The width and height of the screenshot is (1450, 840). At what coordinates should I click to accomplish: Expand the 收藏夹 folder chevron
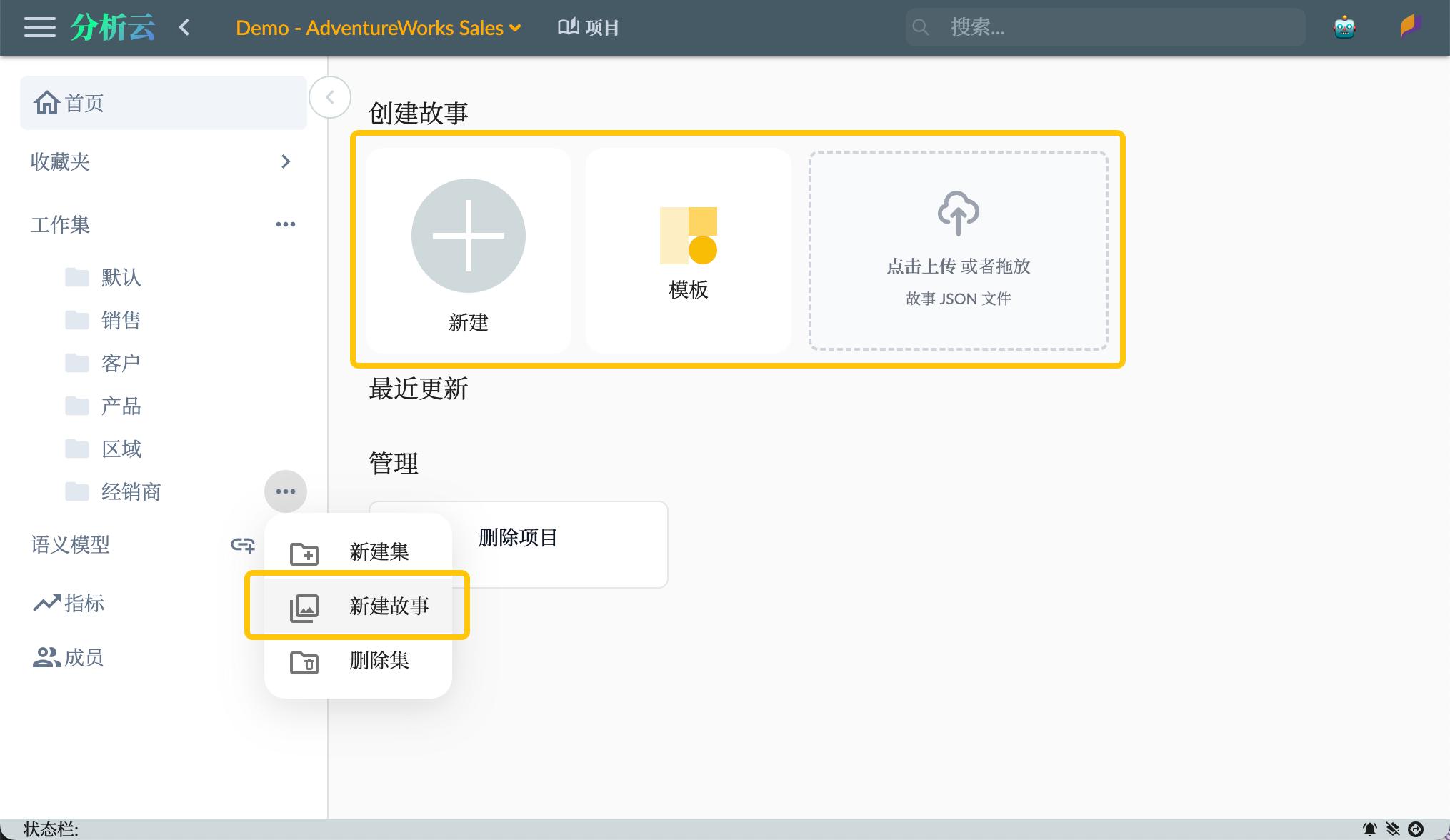(x=286, y=162)
